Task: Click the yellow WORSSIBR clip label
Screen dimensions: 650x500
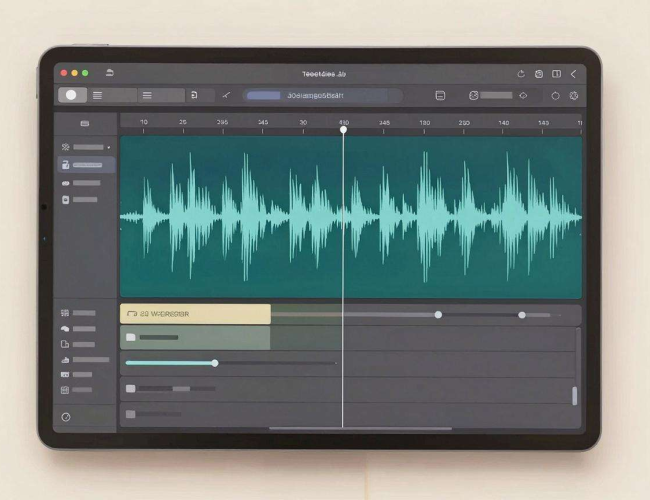Action: click(x=195, y=314)
